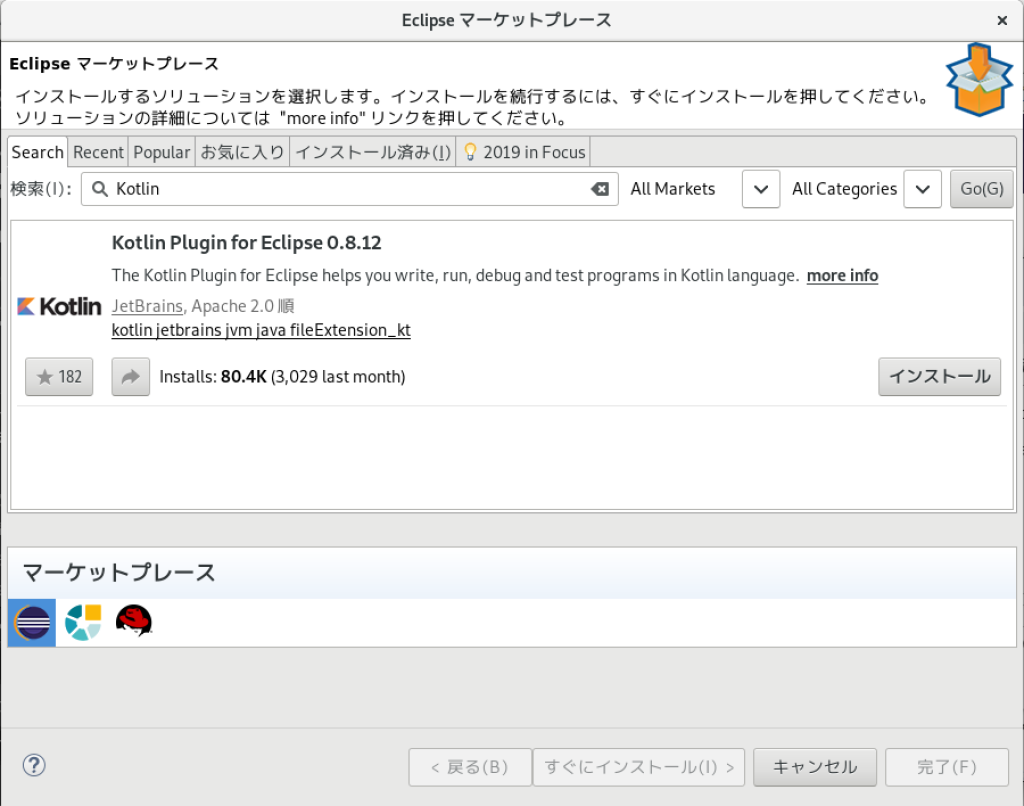Click the Kotlin Plugin for Eclipse 0.8.12 title

tap(246, 243)
